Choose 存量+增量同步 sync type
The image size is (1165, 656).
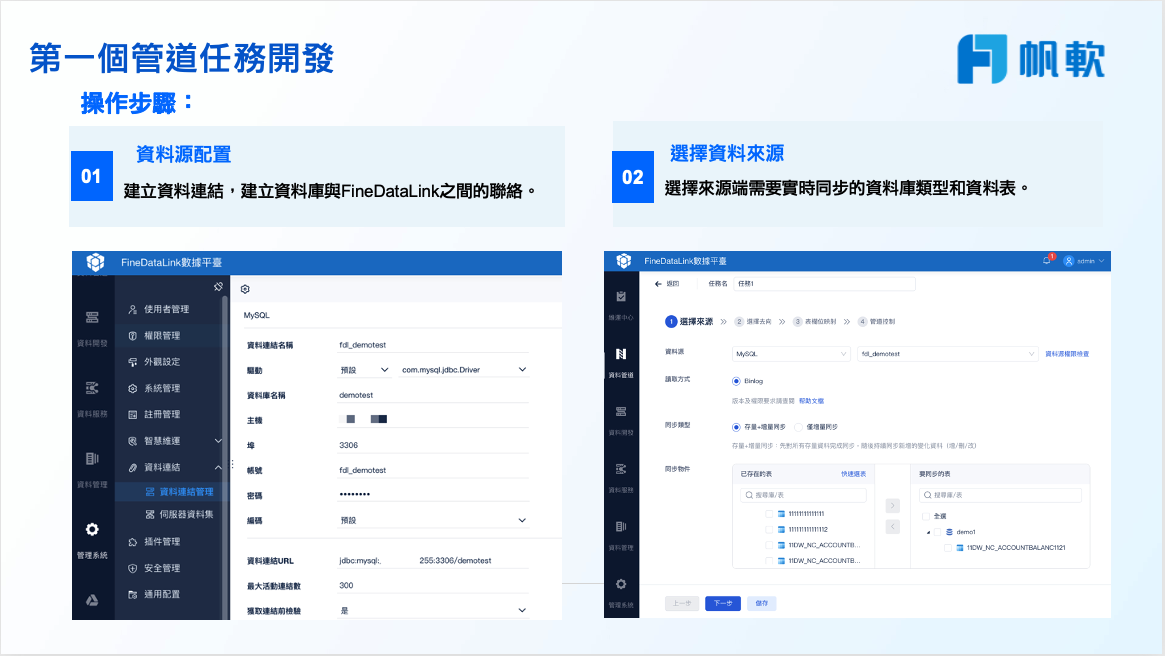pyautogui.click(x=736, y=427)
